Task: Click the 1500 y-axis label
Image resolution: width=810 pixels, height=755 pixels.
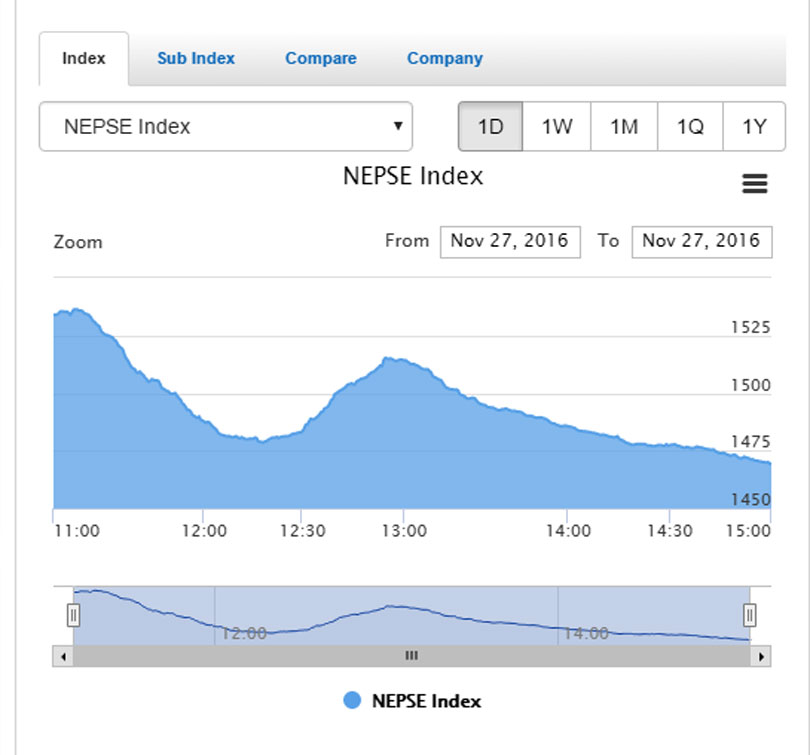Action: (x=751, y=385)
